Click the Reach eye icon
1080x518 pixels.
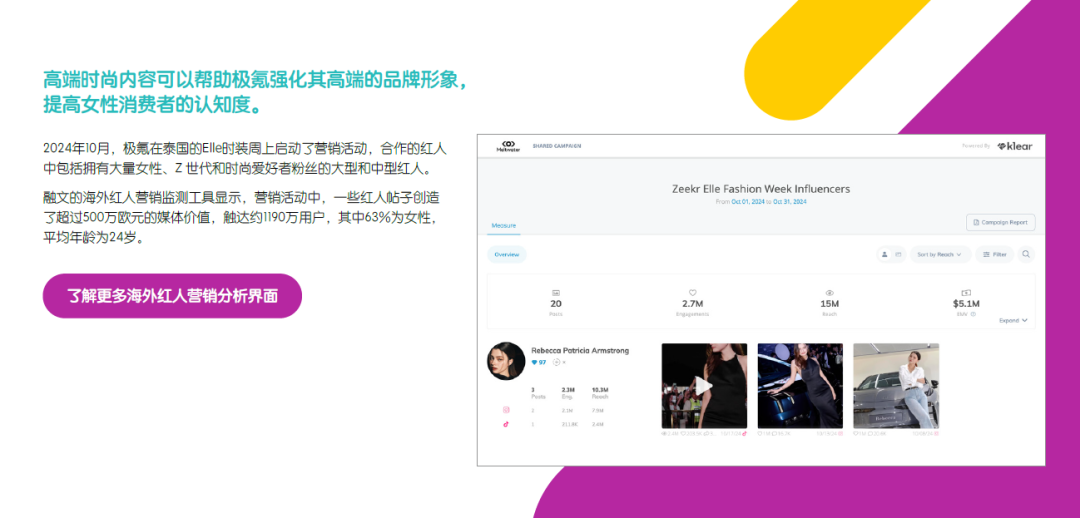829,293
